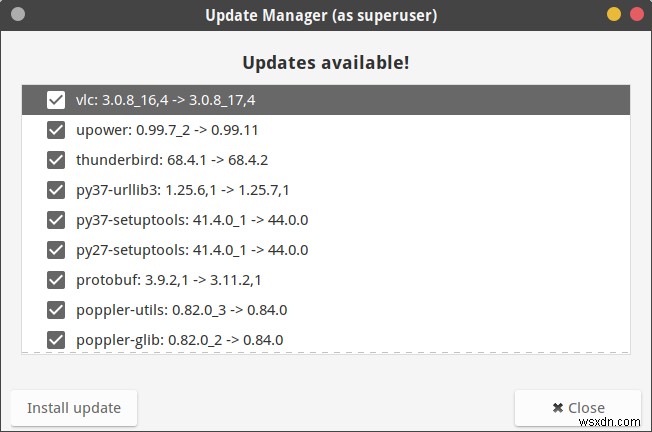Uncheck the poppler-utils checkbox

pyautogui.click(x=56, y=310)
